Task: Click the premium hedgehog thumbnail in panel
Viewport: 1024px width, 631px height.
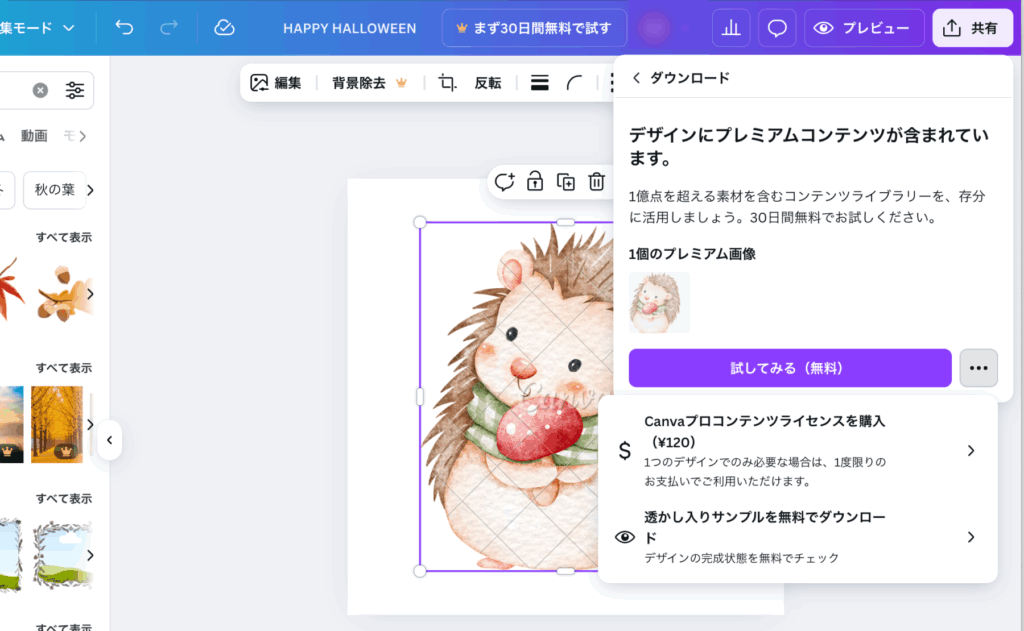Action: click(x=659, y=302)
